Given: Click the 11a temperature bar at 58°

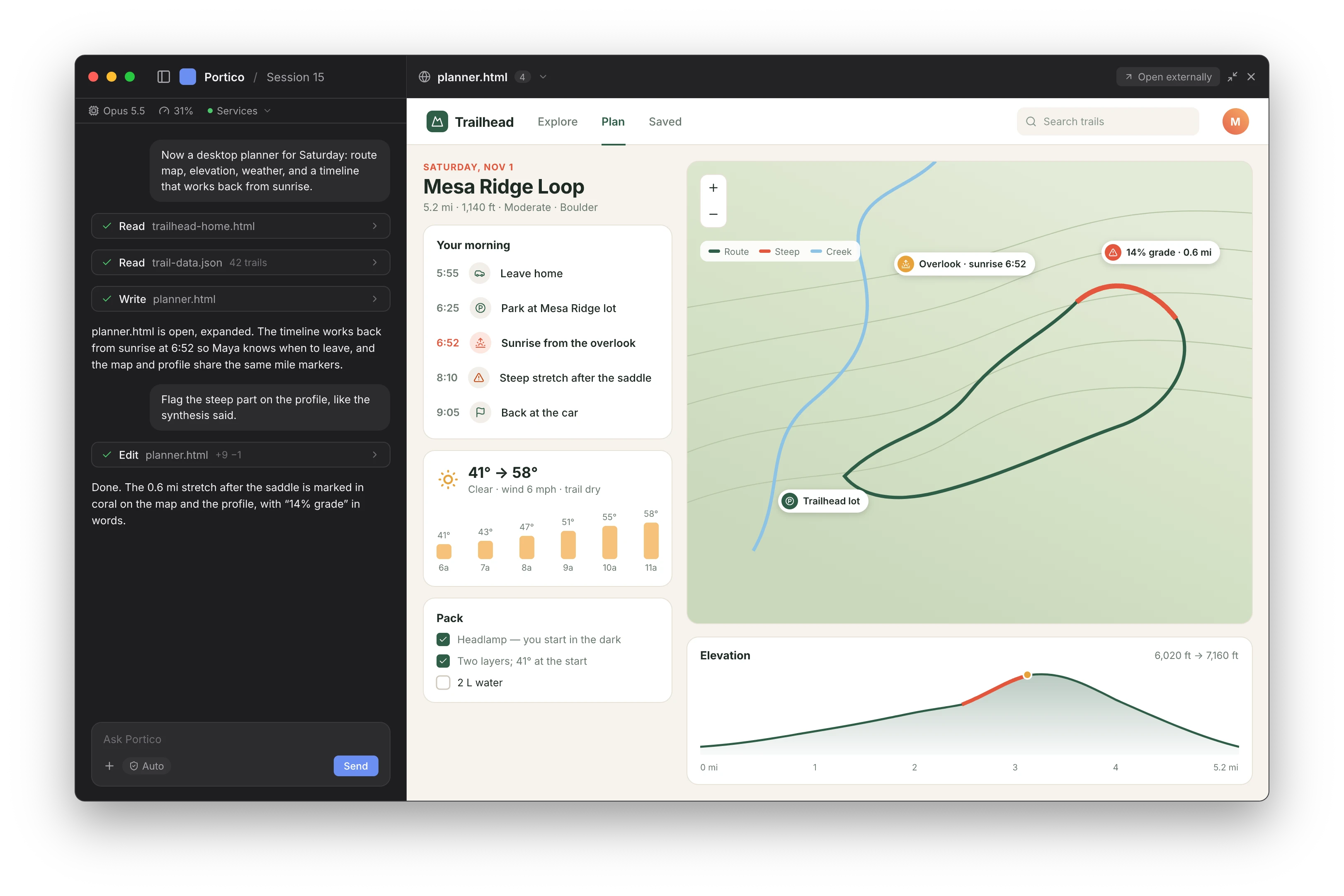Looking at the screenshot, I should (651, 541).
